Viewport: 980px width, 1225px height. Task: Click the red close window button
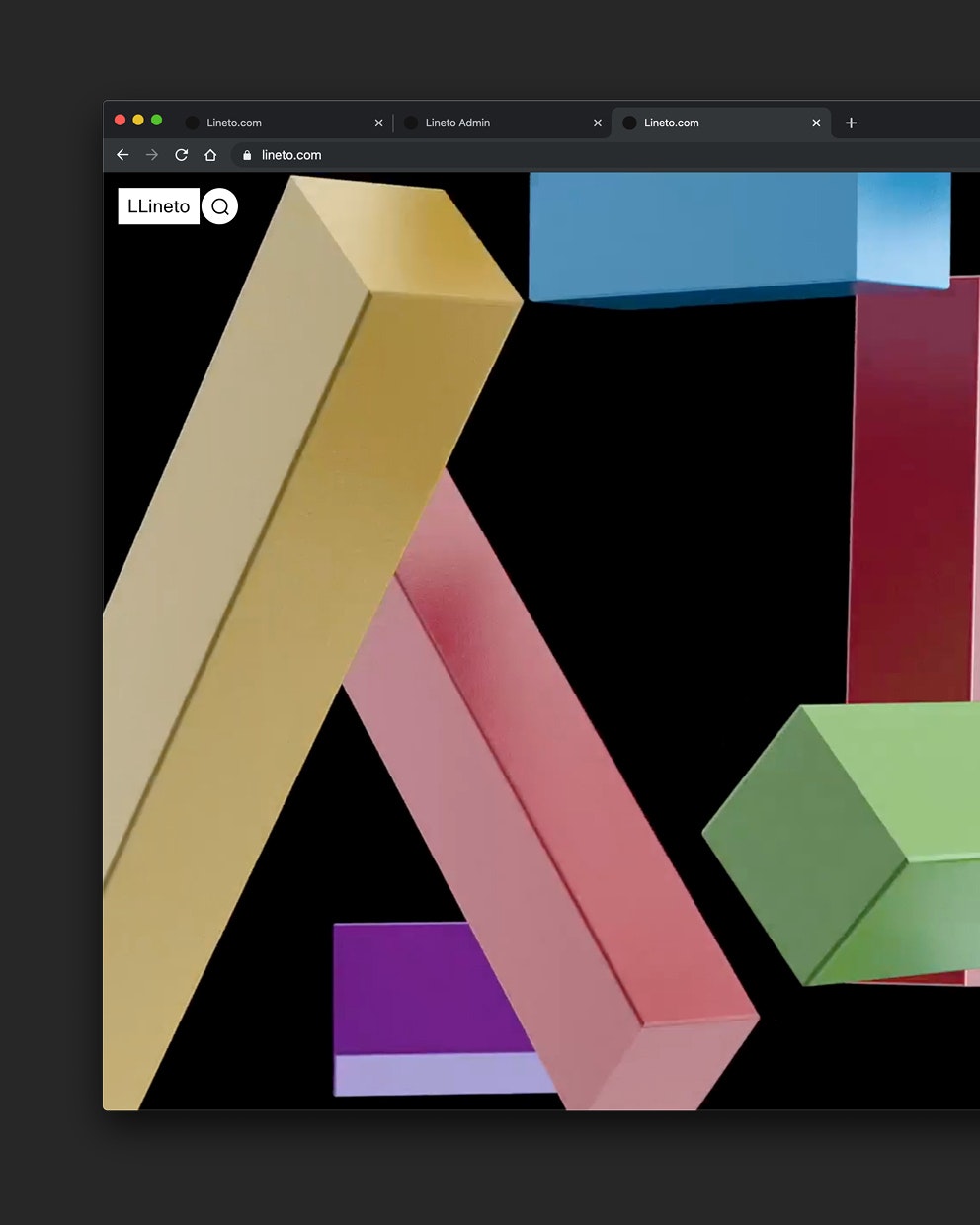tap(120, 121)
